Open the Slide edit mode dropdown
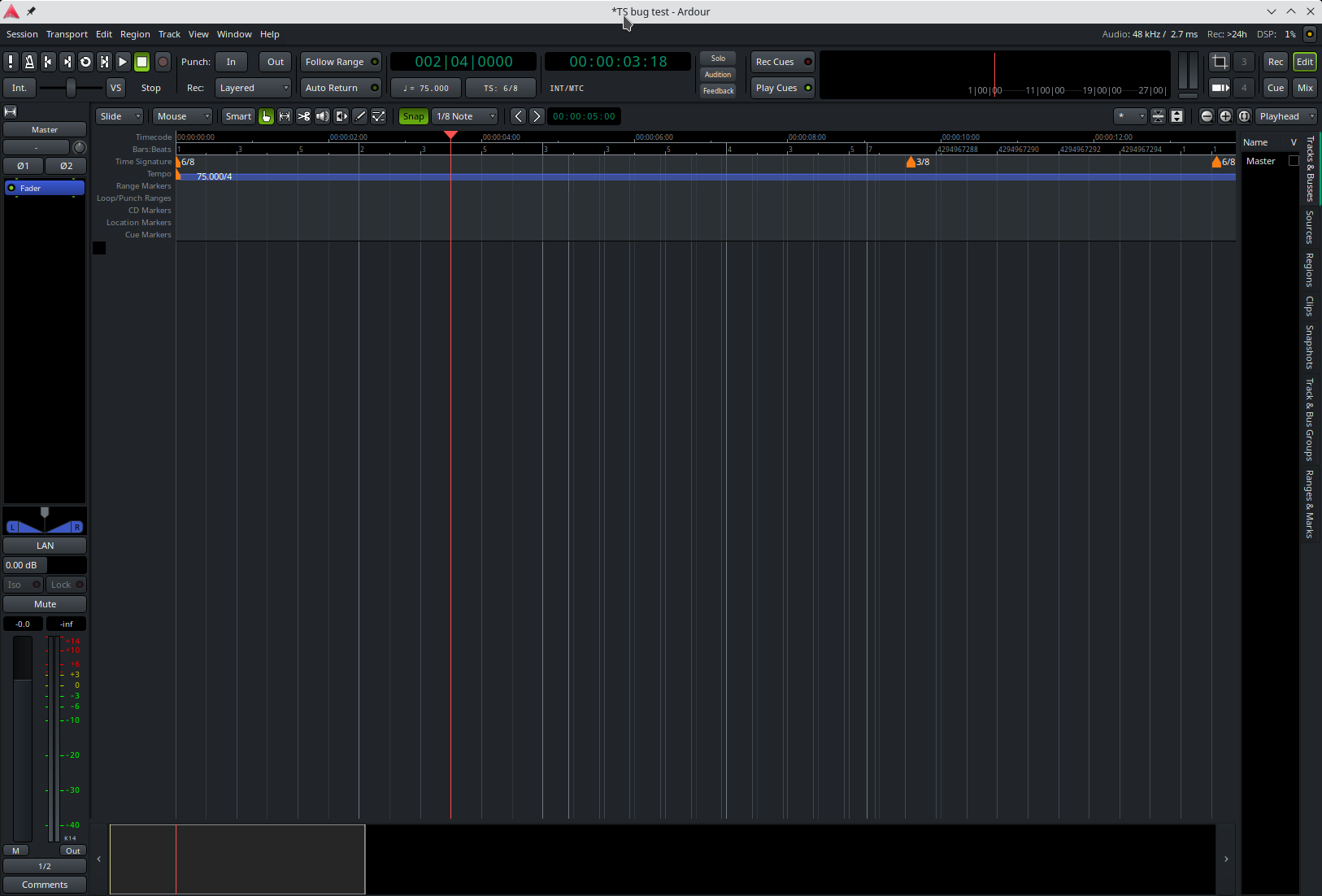 pyautogui.click(x=120, y=116)
